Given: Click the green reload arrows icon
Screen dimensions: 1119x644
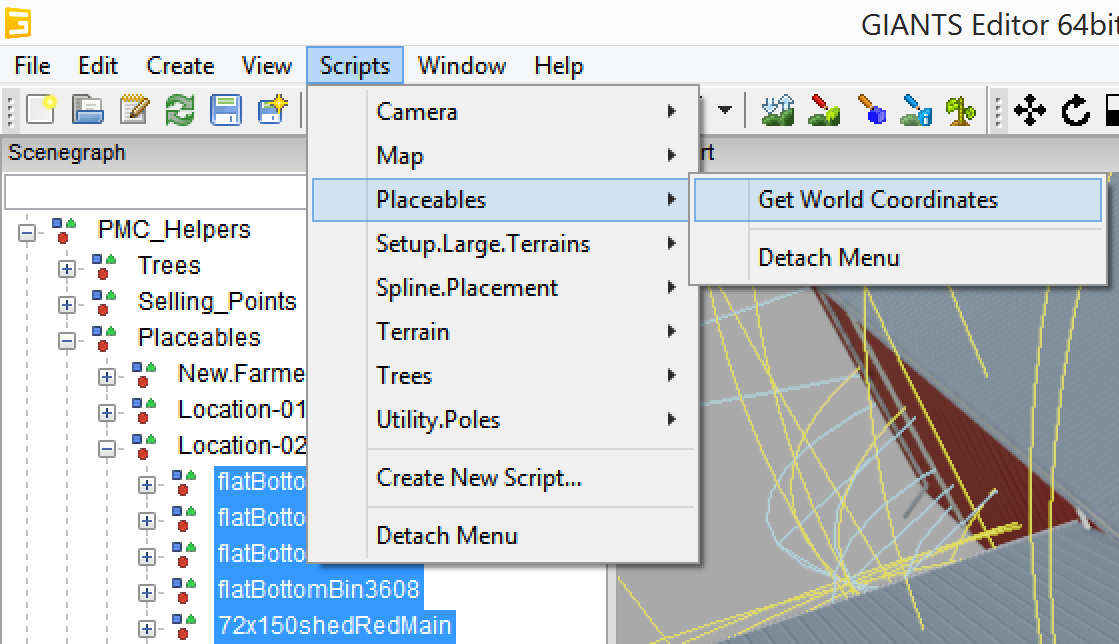Looking at the screenshot, I should coord(180,110).
